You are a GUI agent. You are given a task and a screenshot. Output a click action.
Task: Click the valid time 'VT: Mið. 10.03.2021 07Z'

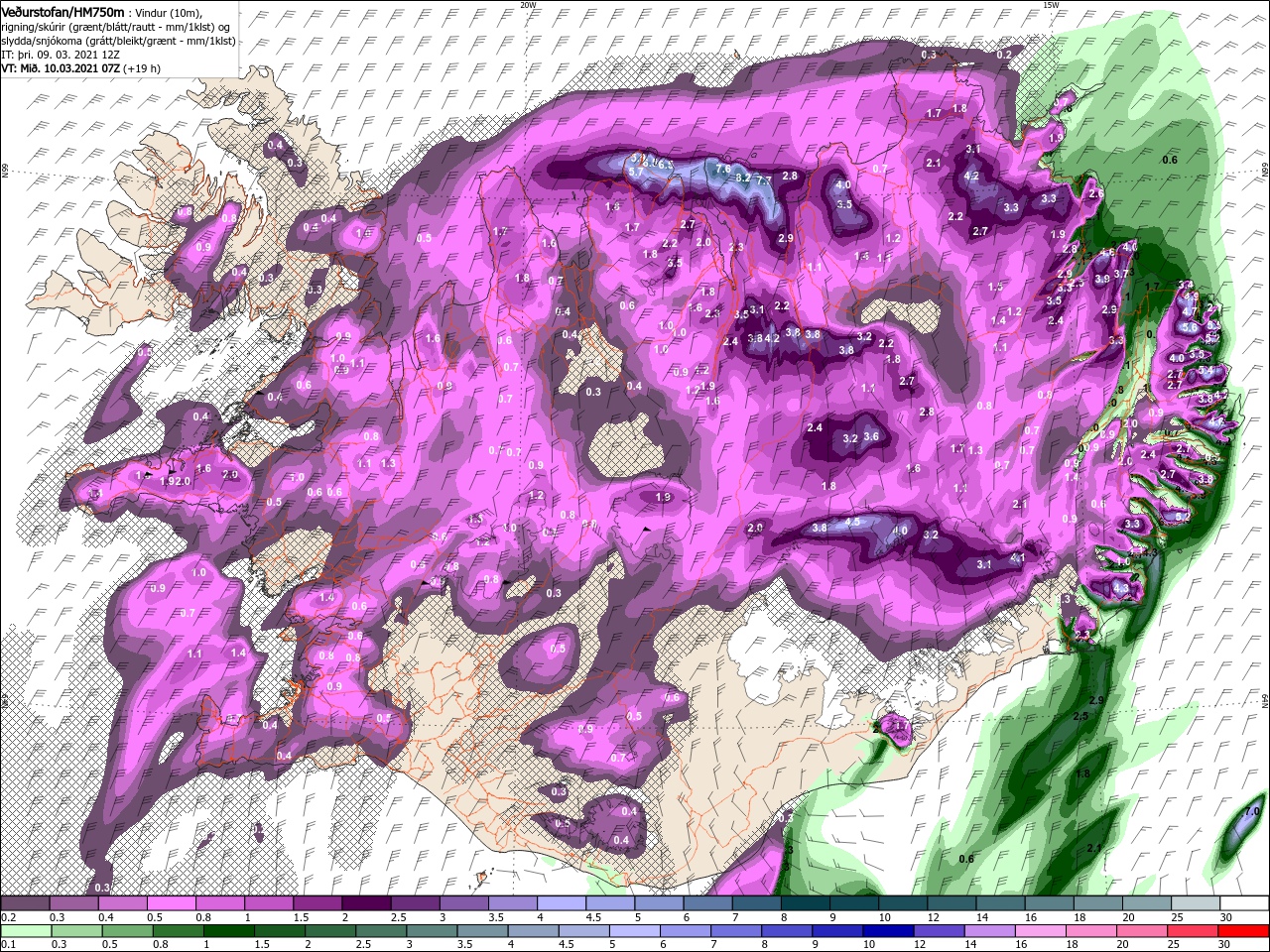61,68
